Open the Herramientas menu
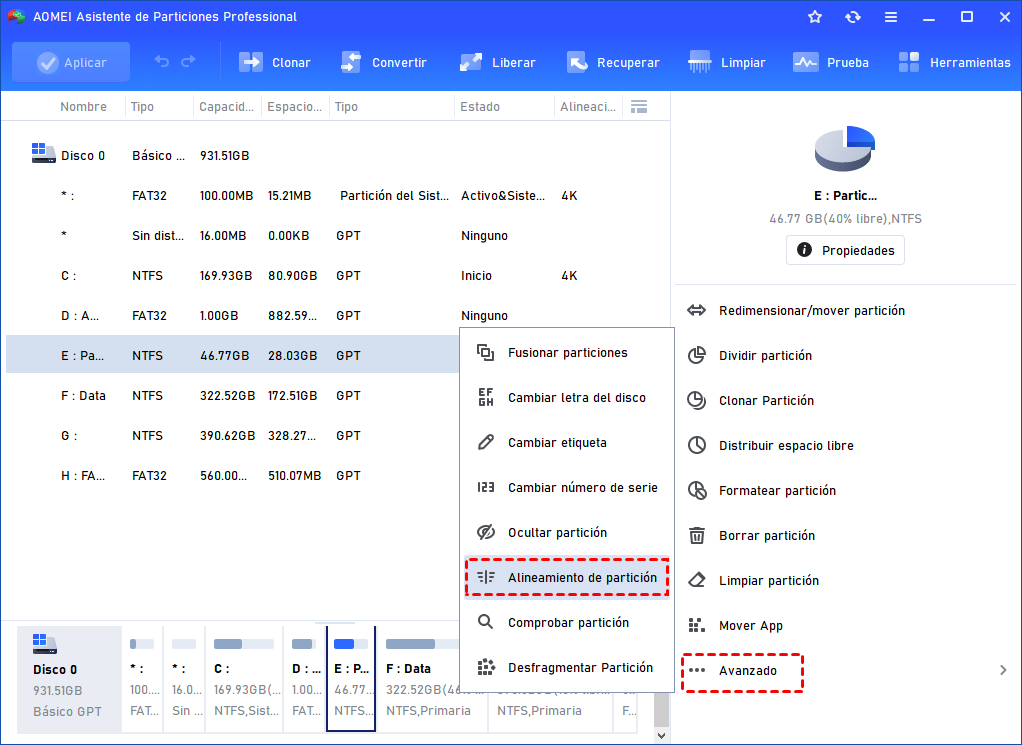The image size is (1022, 745). tap(954, 62)
